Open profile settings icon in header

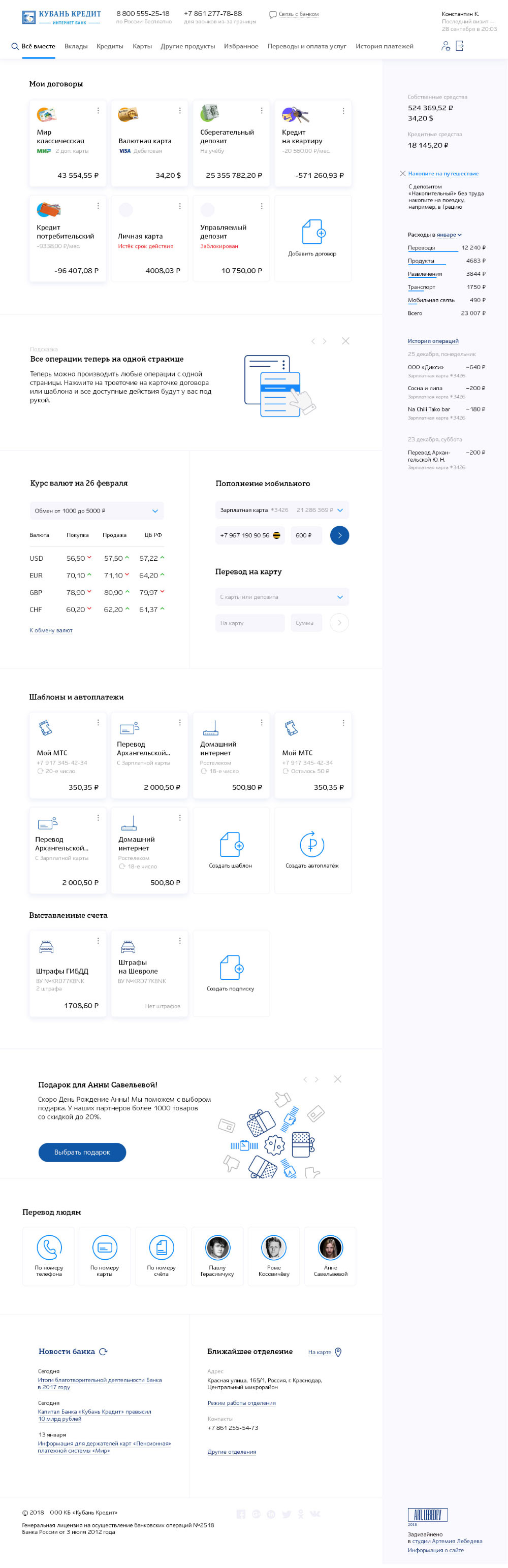pyautogui.click(x=445, y=46)
